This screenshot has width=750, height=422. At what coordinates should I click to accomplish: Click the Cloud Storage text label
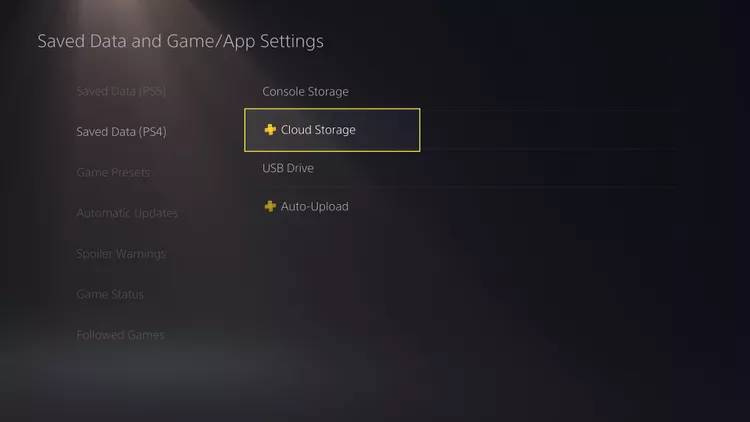point(318,130)
